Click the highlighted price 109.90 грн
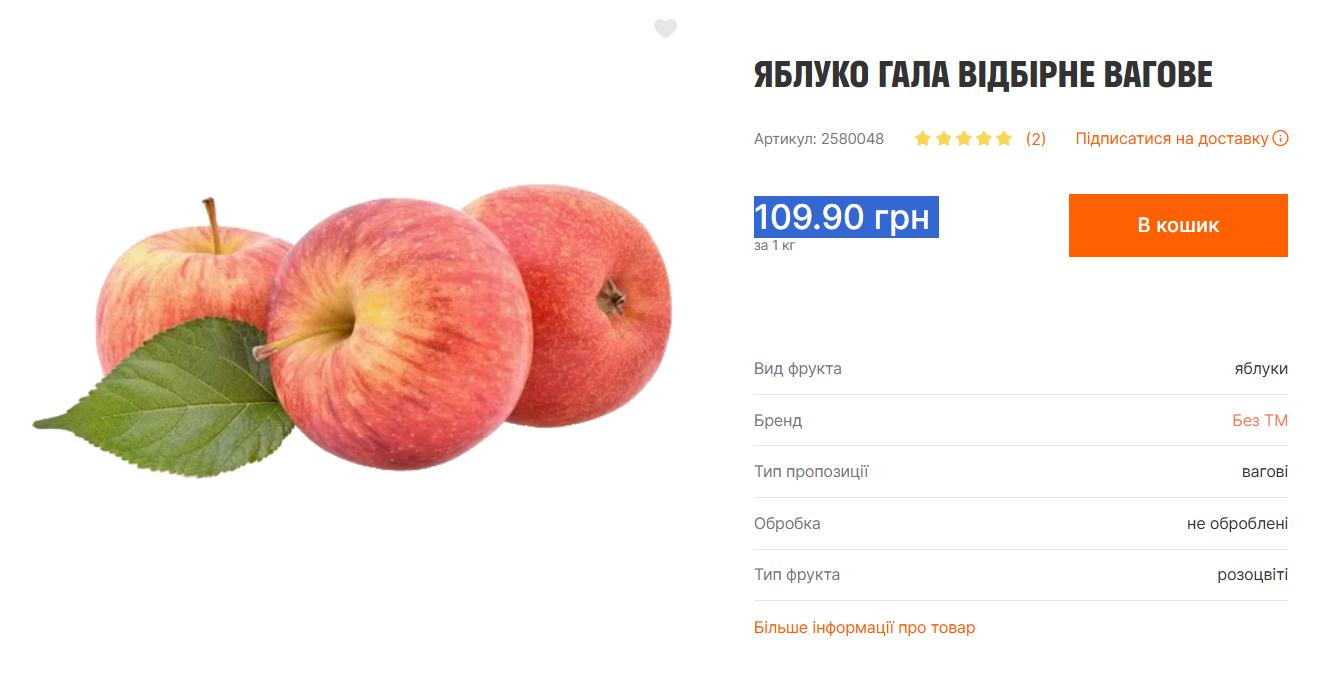The height and width of the screenshot is (688, 1324). pos(845,217)
